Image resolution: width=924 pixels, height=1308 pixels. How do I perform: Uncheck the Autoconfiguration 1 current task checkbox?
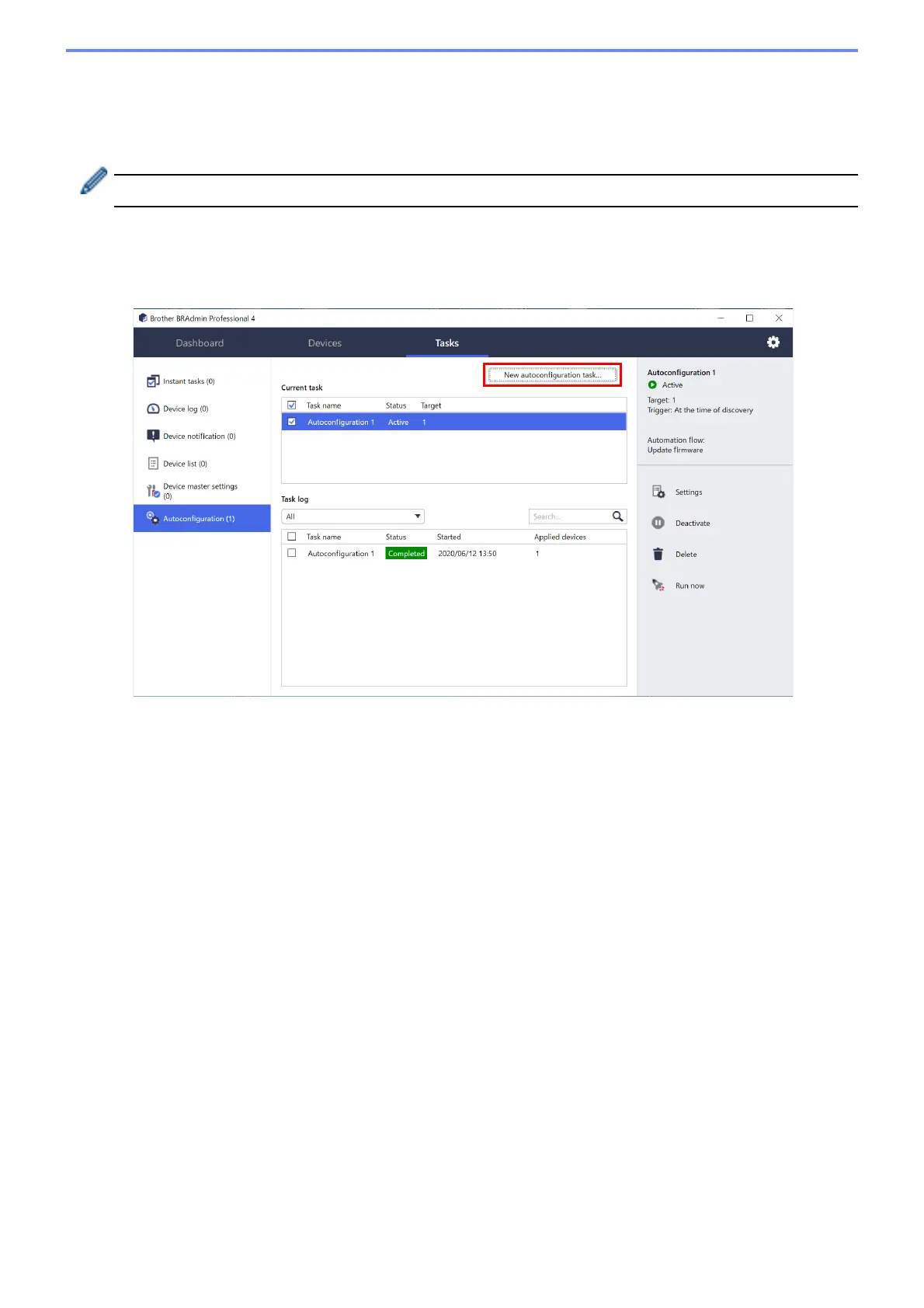[x=292, y=423]
